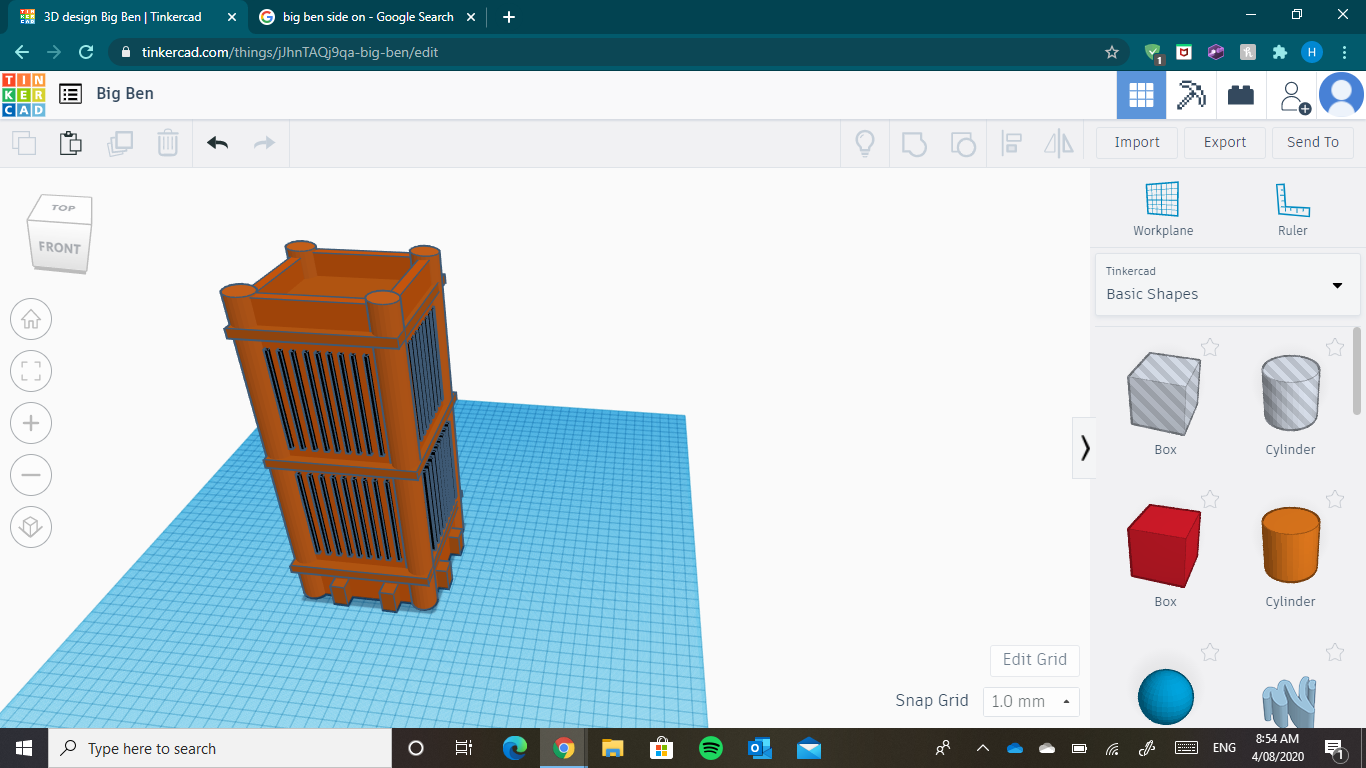Favorite the red Box star
Viewport: 1366px width, 768px height.
pyautogui.click(x=1210, y=499)
